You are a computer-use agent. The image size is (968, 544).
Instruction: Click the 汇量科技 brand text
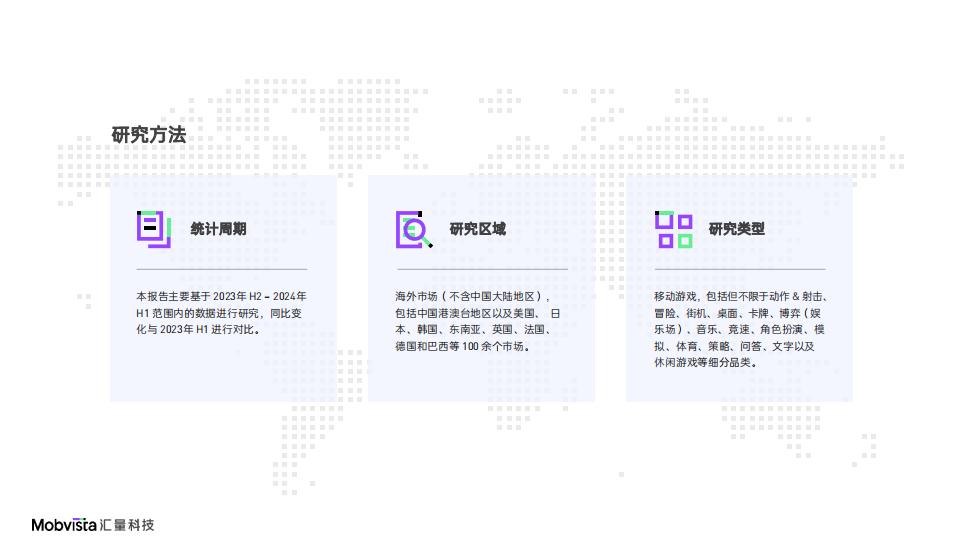[127, 525]
